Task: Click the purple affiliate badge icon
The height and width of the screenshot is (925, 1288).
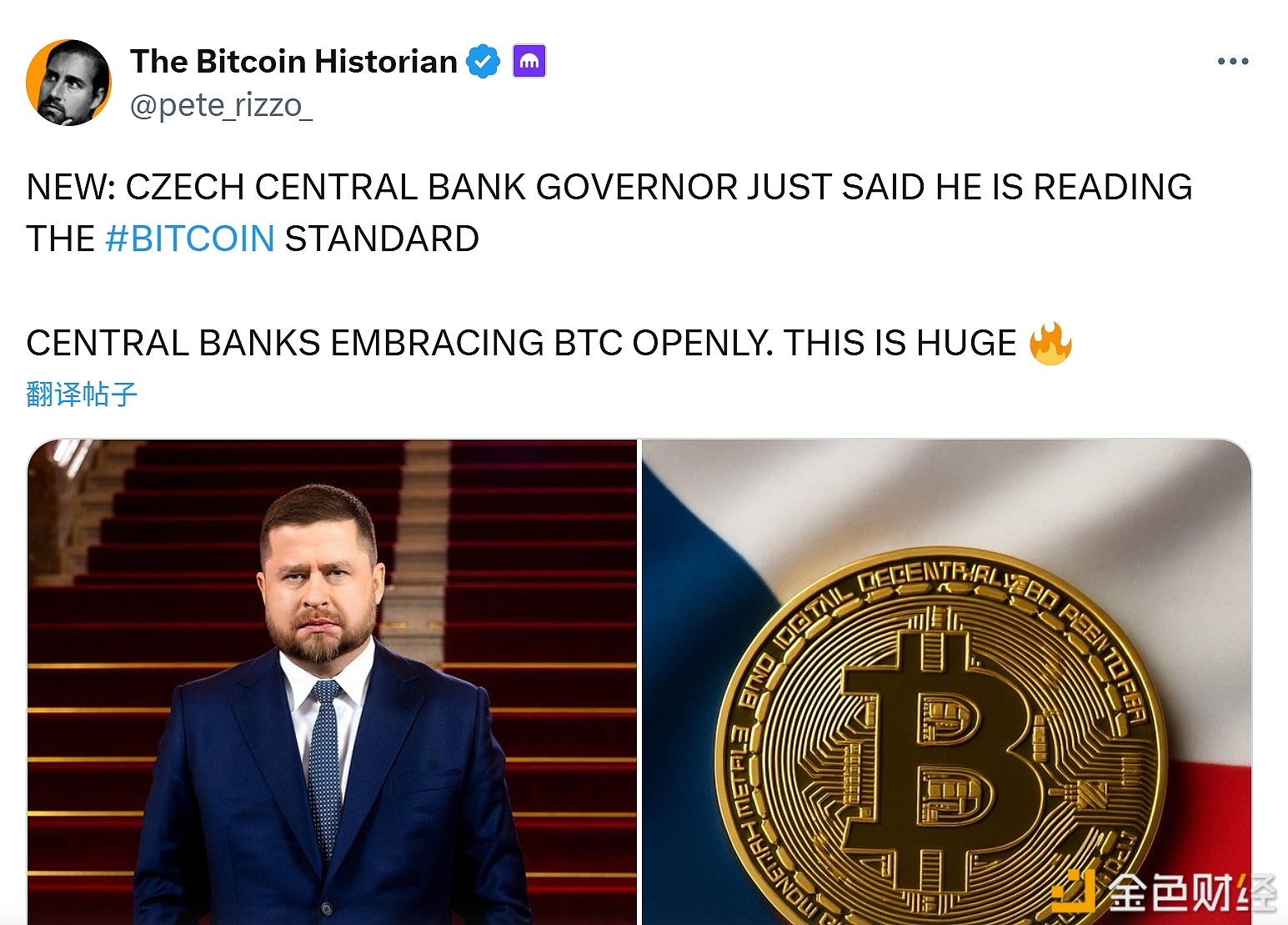Action: (529, 61)
